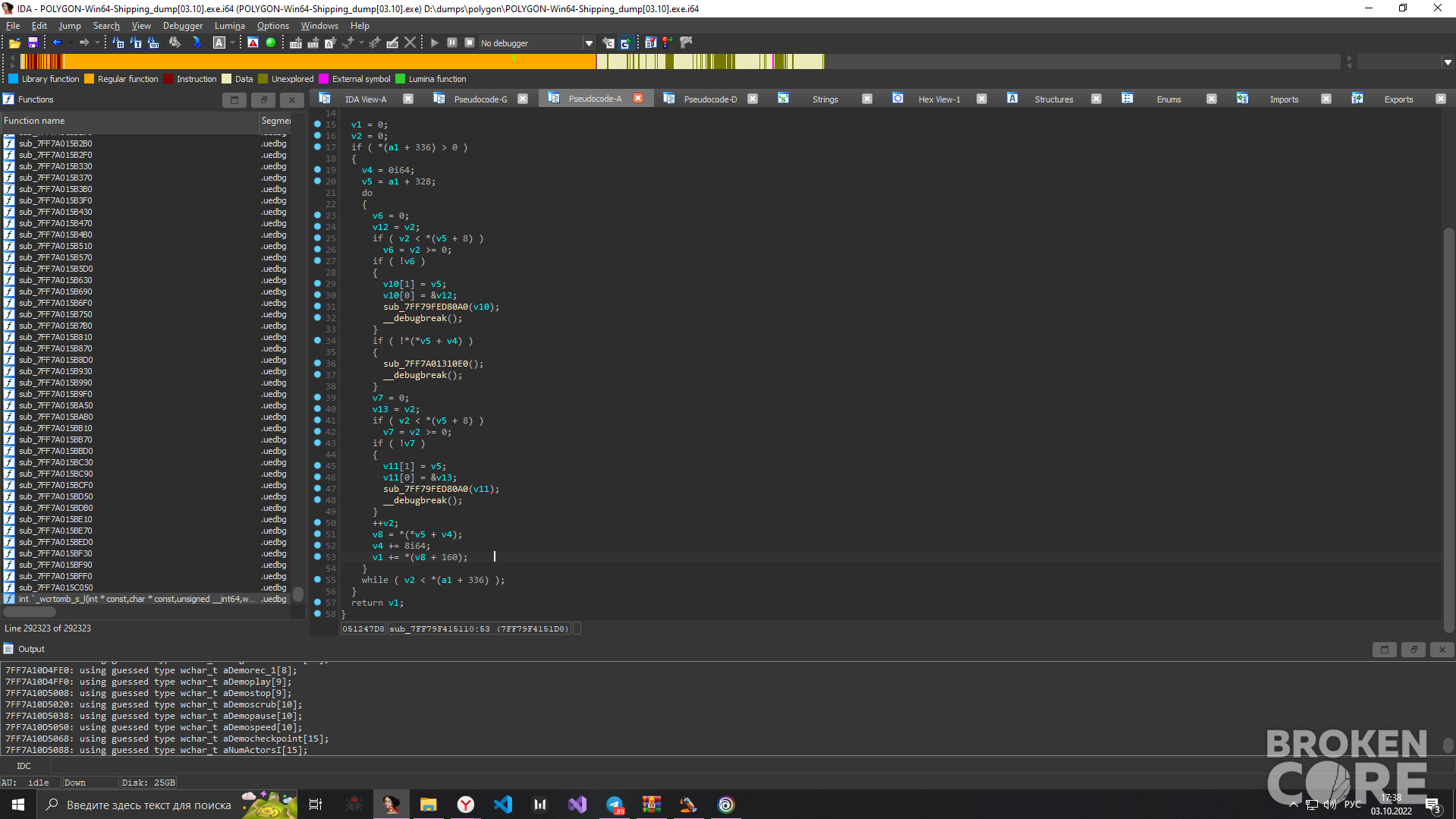Click the convert to data icon

[313, 43]
